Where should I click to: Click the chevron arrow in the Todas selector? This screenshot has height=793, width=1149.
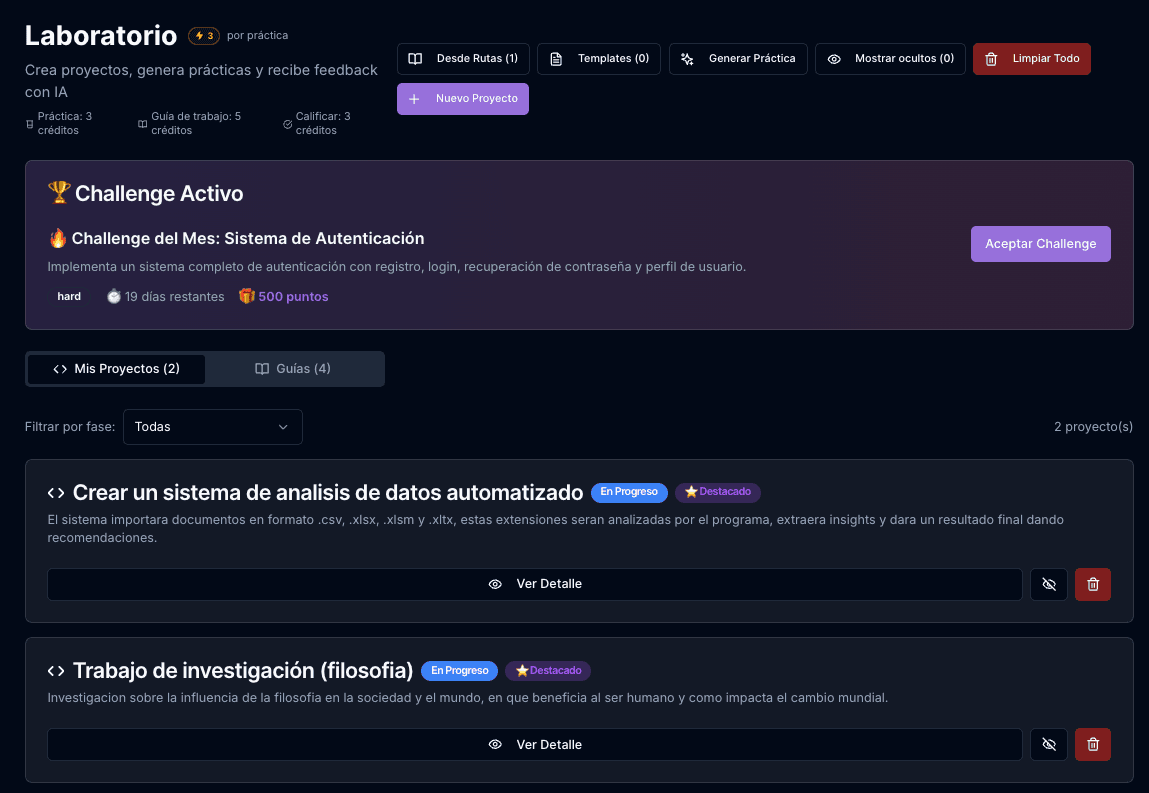(x=283, y=427)
